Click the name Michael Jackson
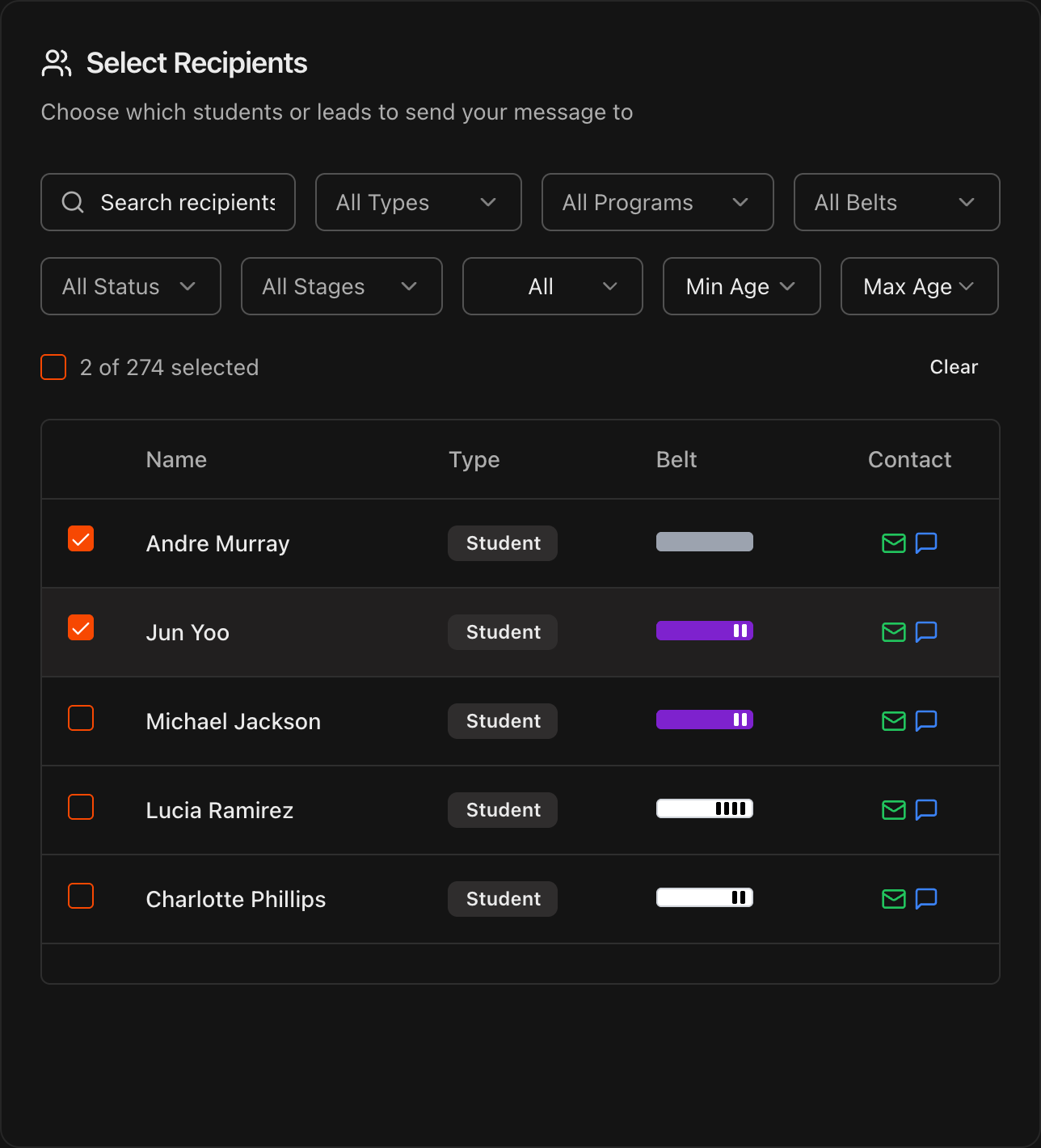The width and height of the screenshot is (1041, 1148). pyautogui.click(x=233, y=721)
